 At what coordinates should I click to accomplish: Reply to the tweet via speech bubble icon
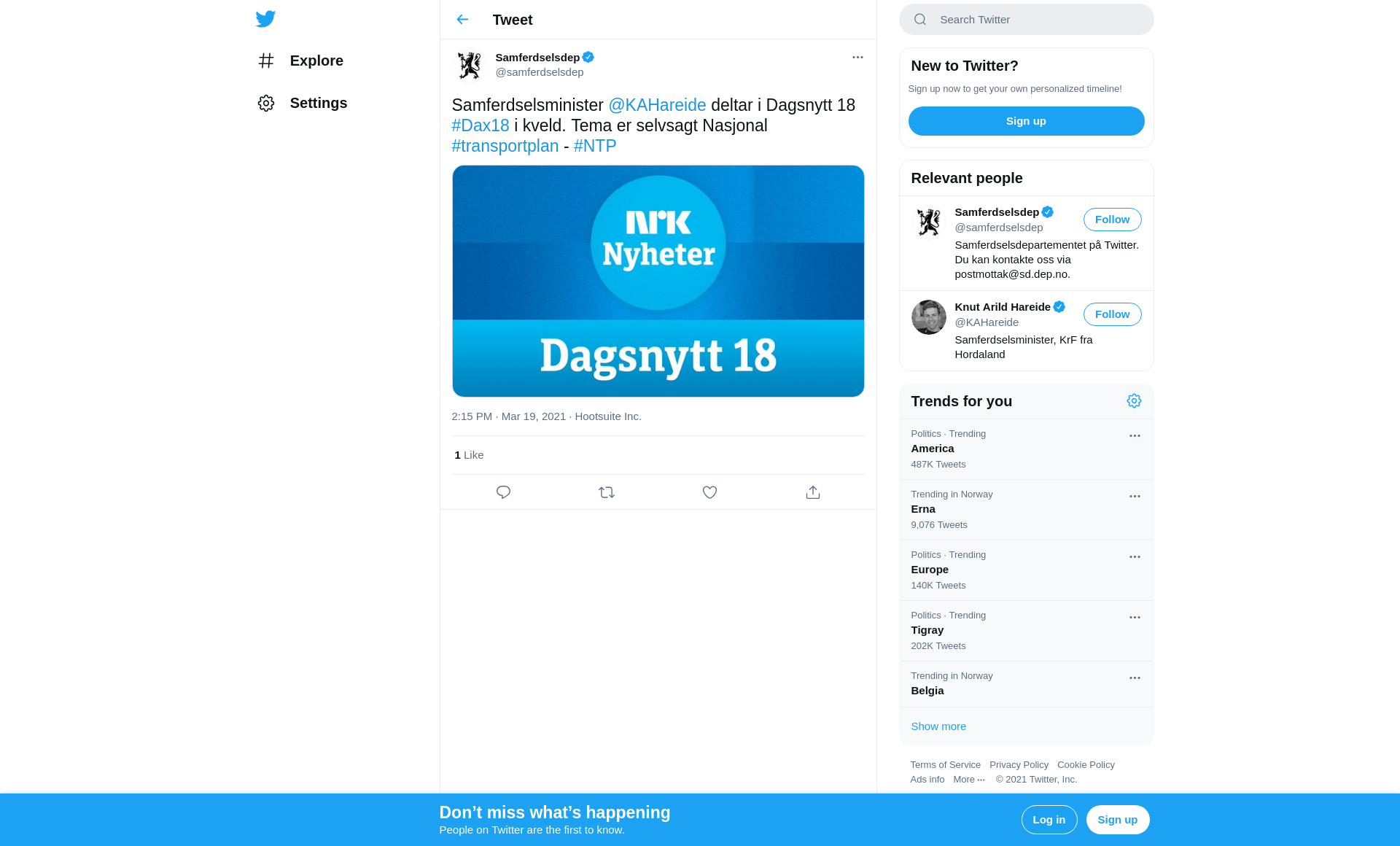pyautogui.click(x=503, y=492)
